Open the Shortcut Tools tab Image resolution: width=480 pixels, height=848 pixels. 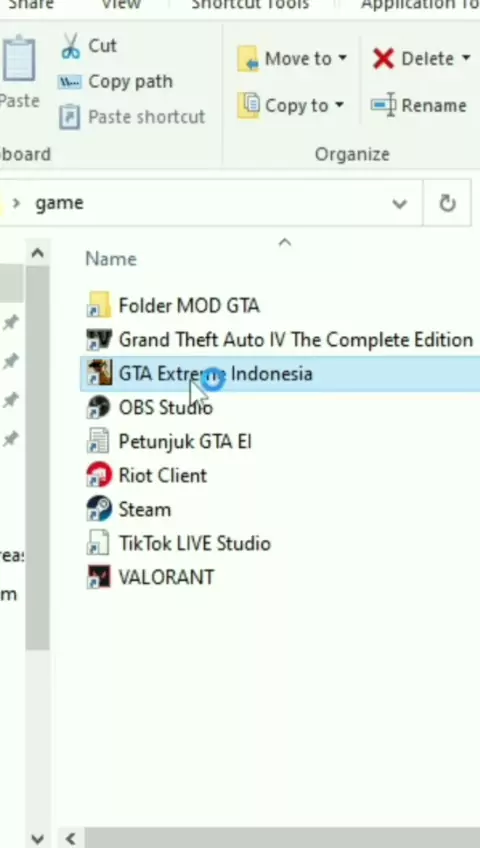click(x=250, y=5)
